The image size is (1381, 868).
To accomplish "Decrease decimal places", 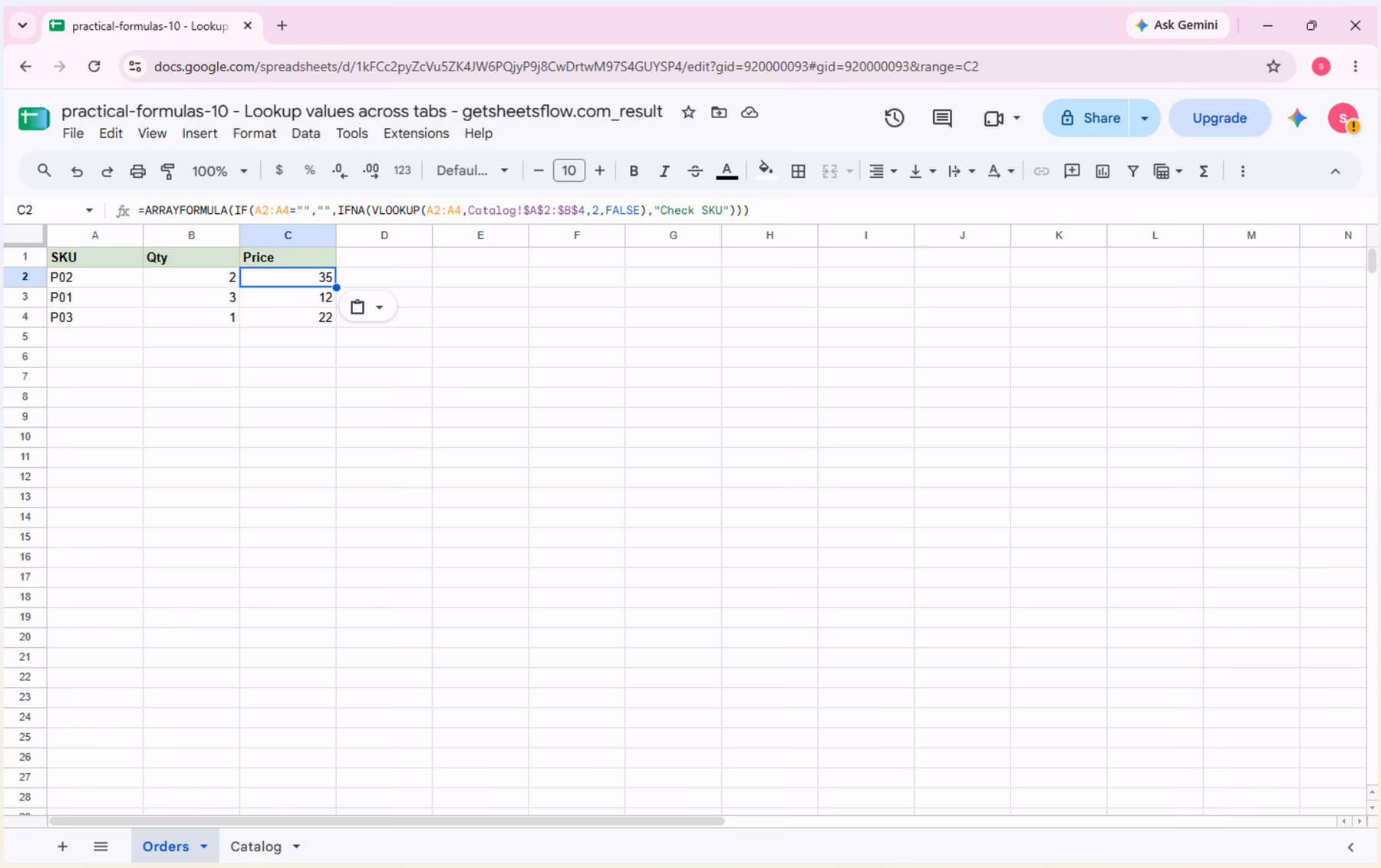I will click(x=340, y=170).
